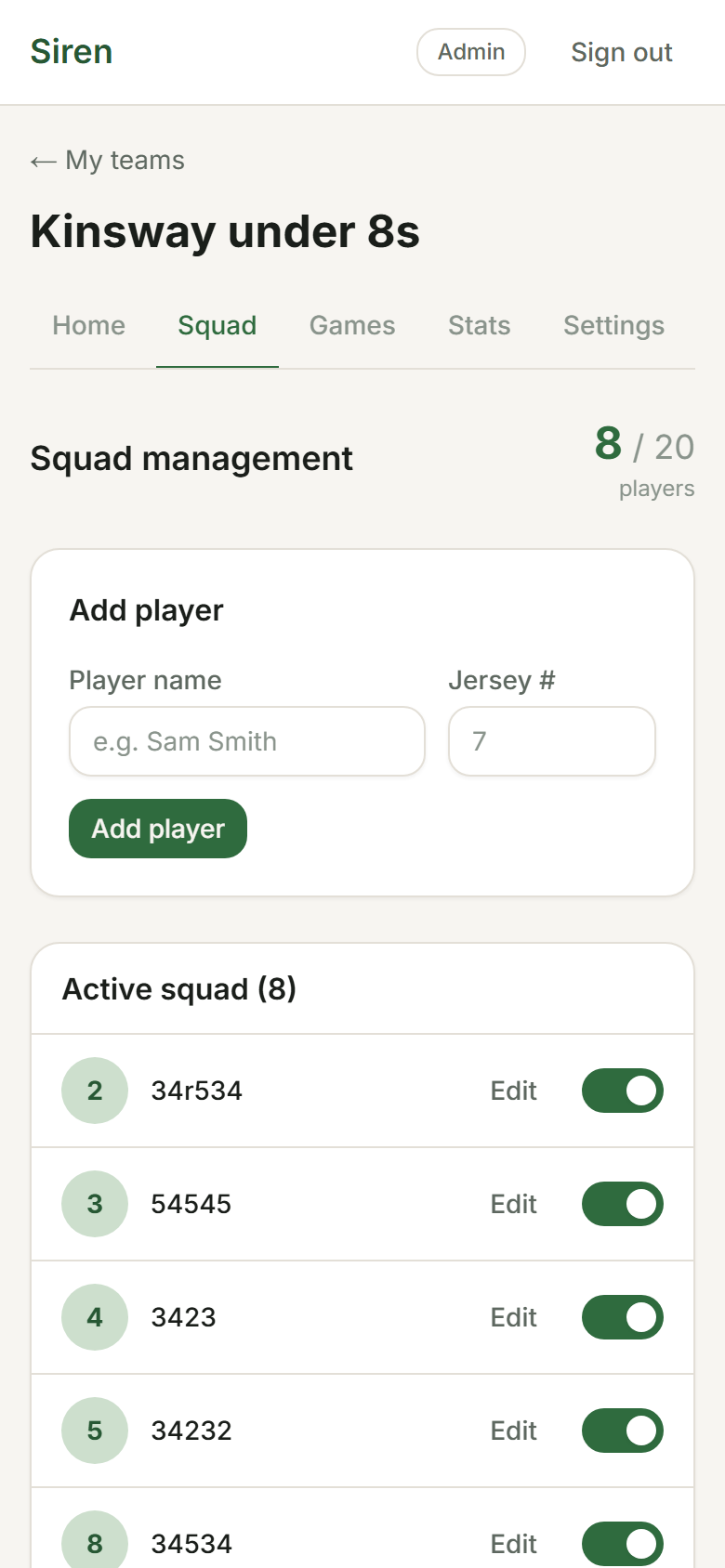Image resolution: width=725 pixels, height=1568 pixels.
Task: Go to the Settings tab
Action: click(x=613, y=326)
